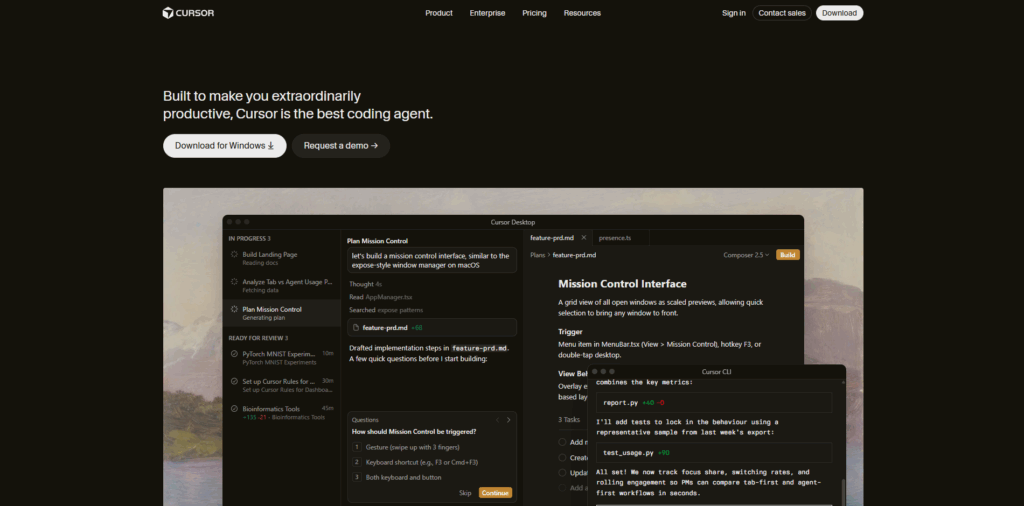Click the IN PROGRESS 3 section header
This screenshot has width=1024, height=506.
pos(249,238)
